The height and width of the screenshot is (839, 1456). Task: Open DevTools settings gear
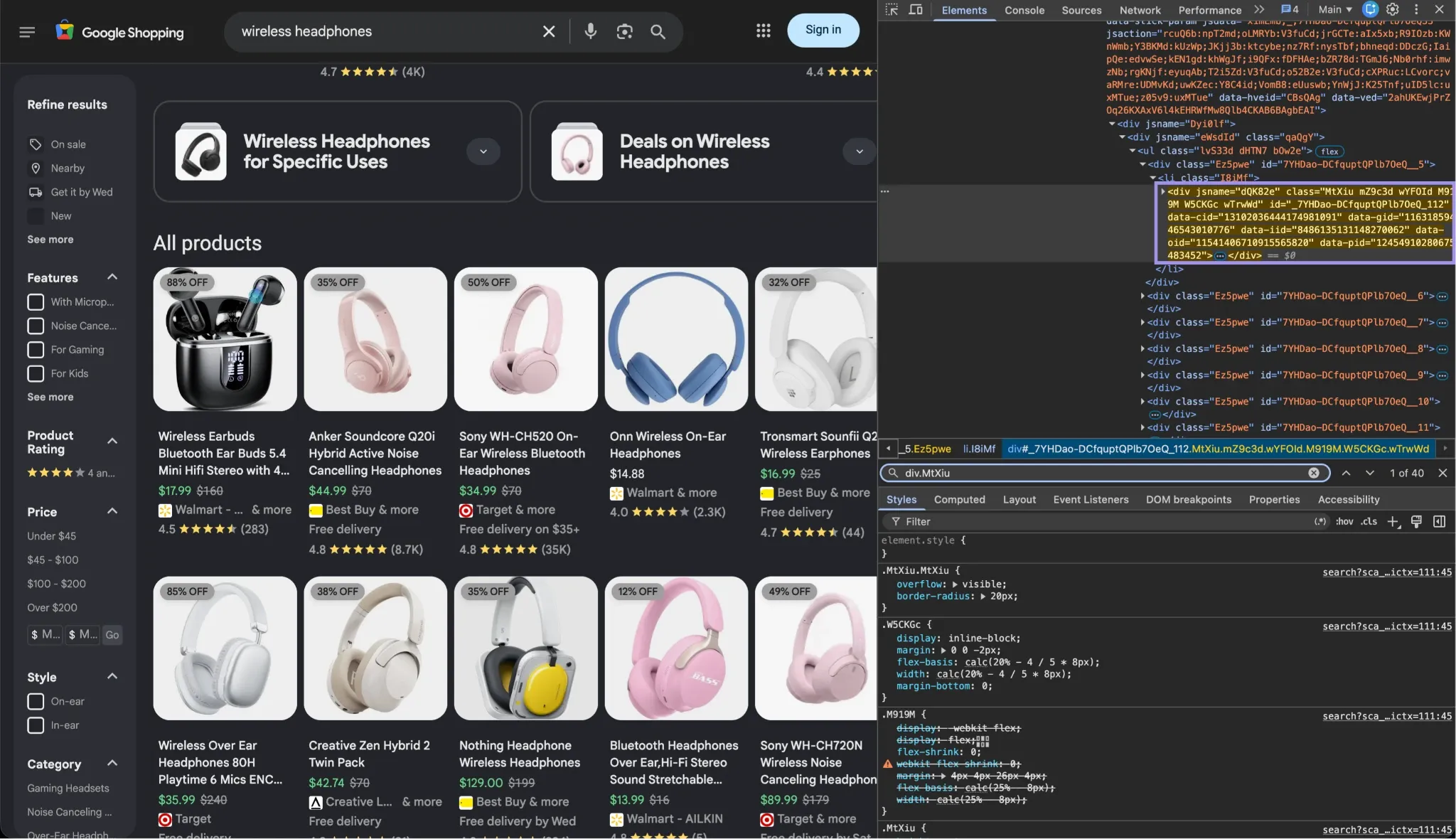coord(1392,9)
